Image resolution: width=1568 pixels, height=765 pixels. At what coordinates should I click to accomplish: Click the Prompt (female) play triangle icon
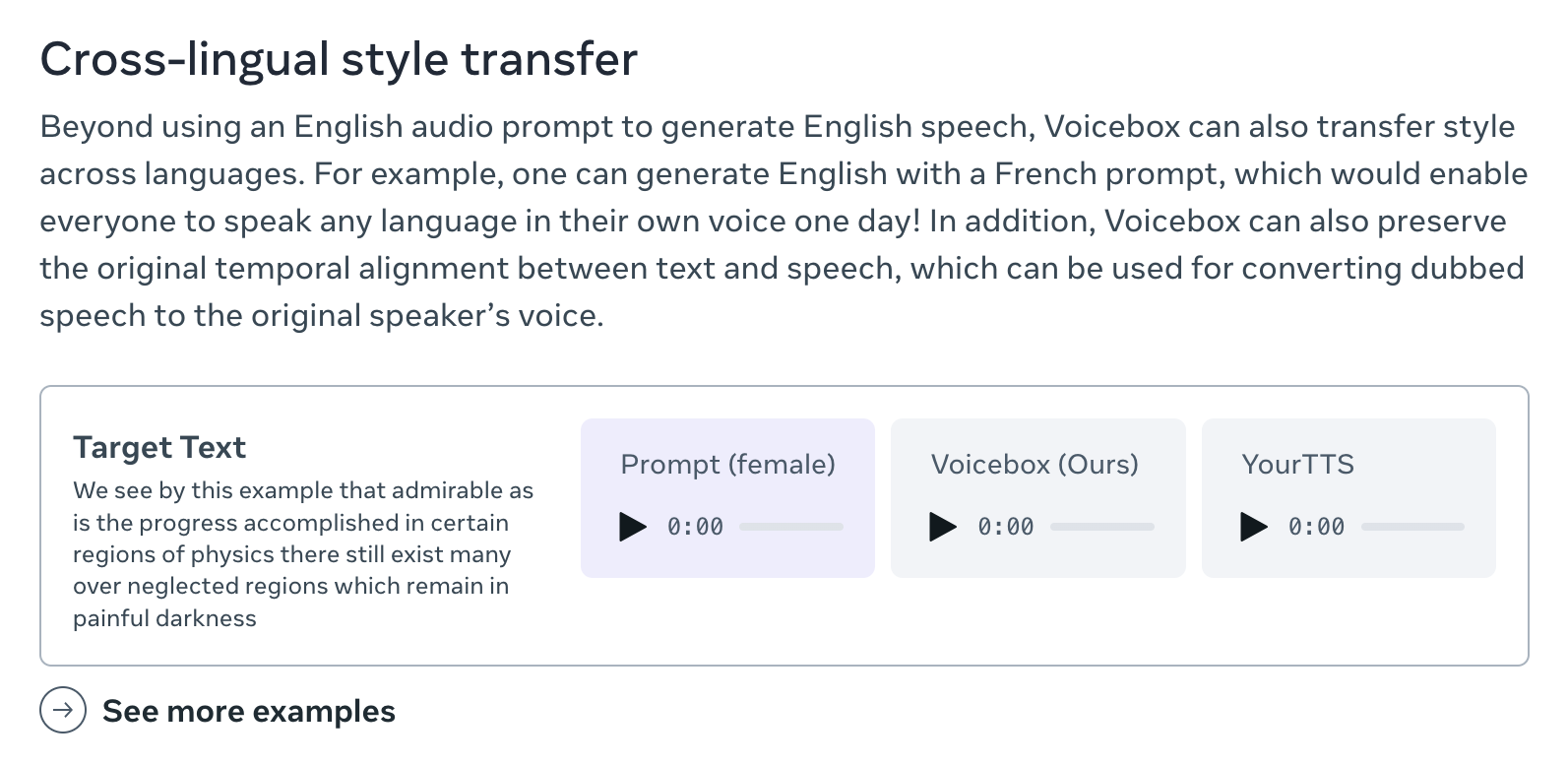[x=634, y=526]
